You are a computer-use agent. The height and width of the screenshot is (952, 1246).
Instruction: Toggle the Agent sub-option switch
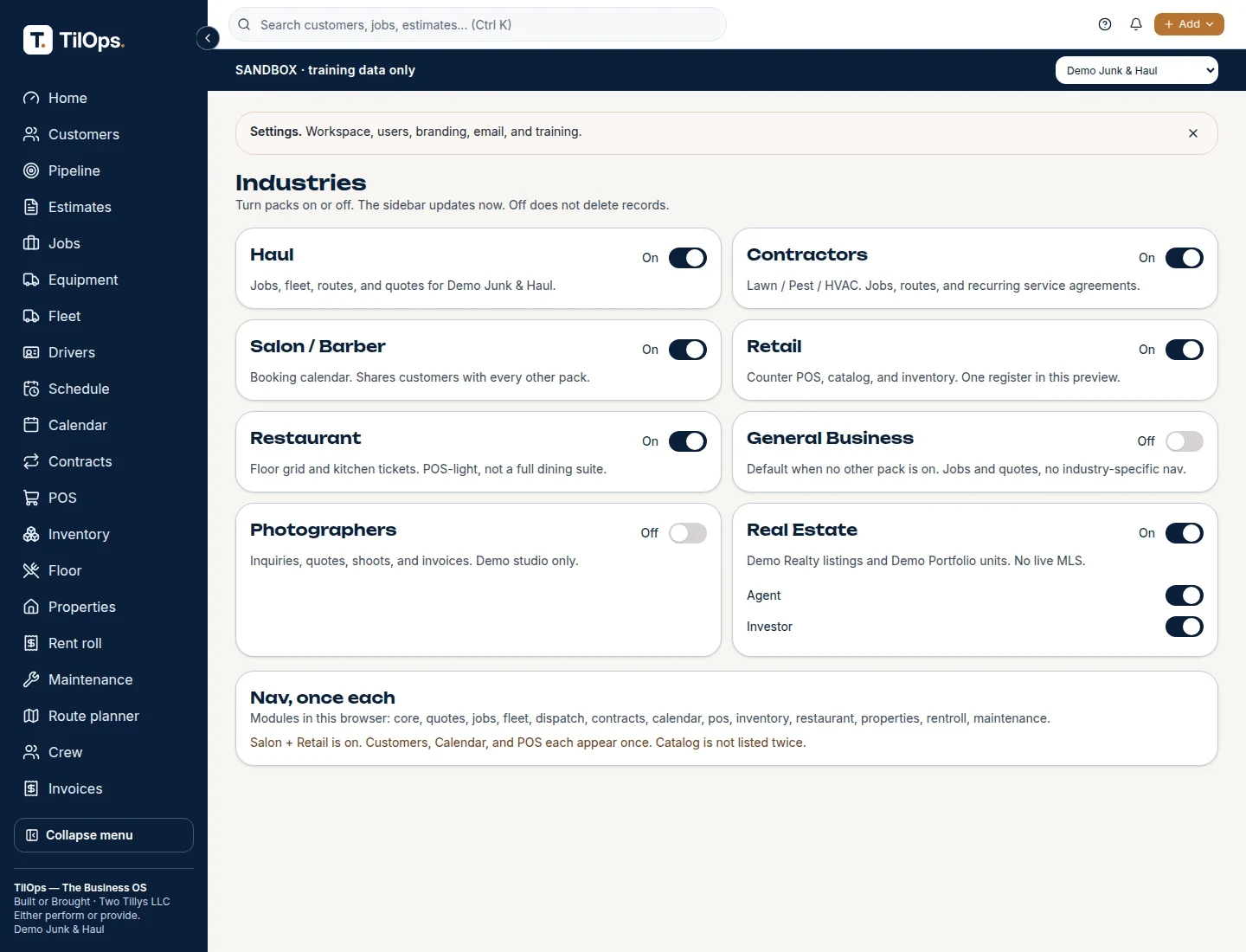click(1185, 595)
